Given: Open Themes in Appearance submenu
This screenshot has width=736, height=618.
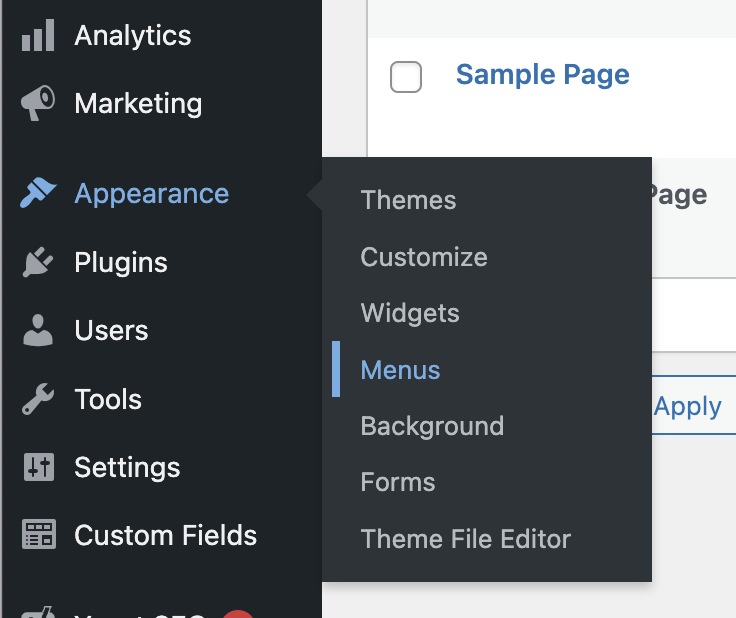Looking at the screenshot, I should click(x=408, y=200).
